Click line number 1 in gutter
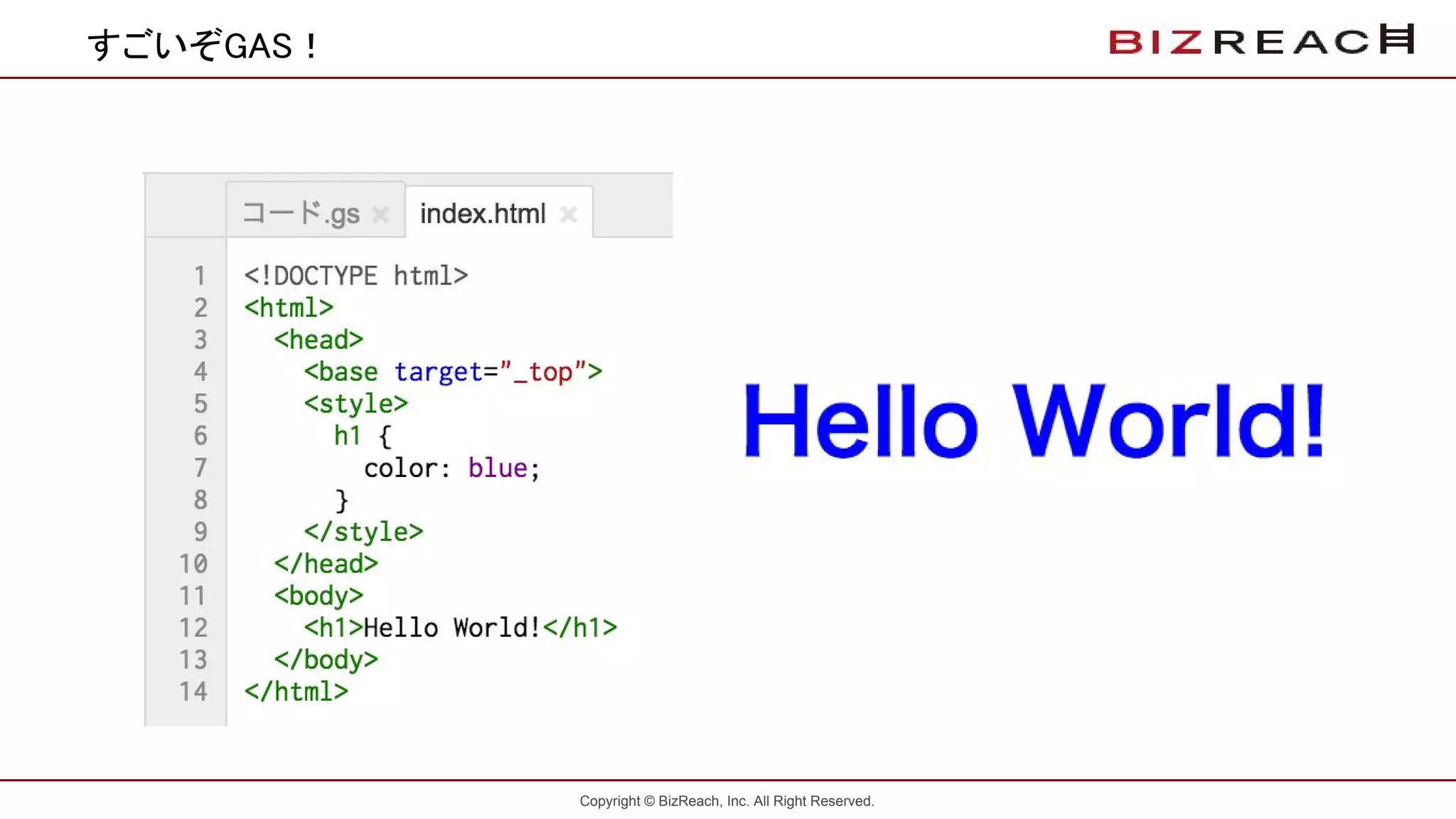 (200, 276)
